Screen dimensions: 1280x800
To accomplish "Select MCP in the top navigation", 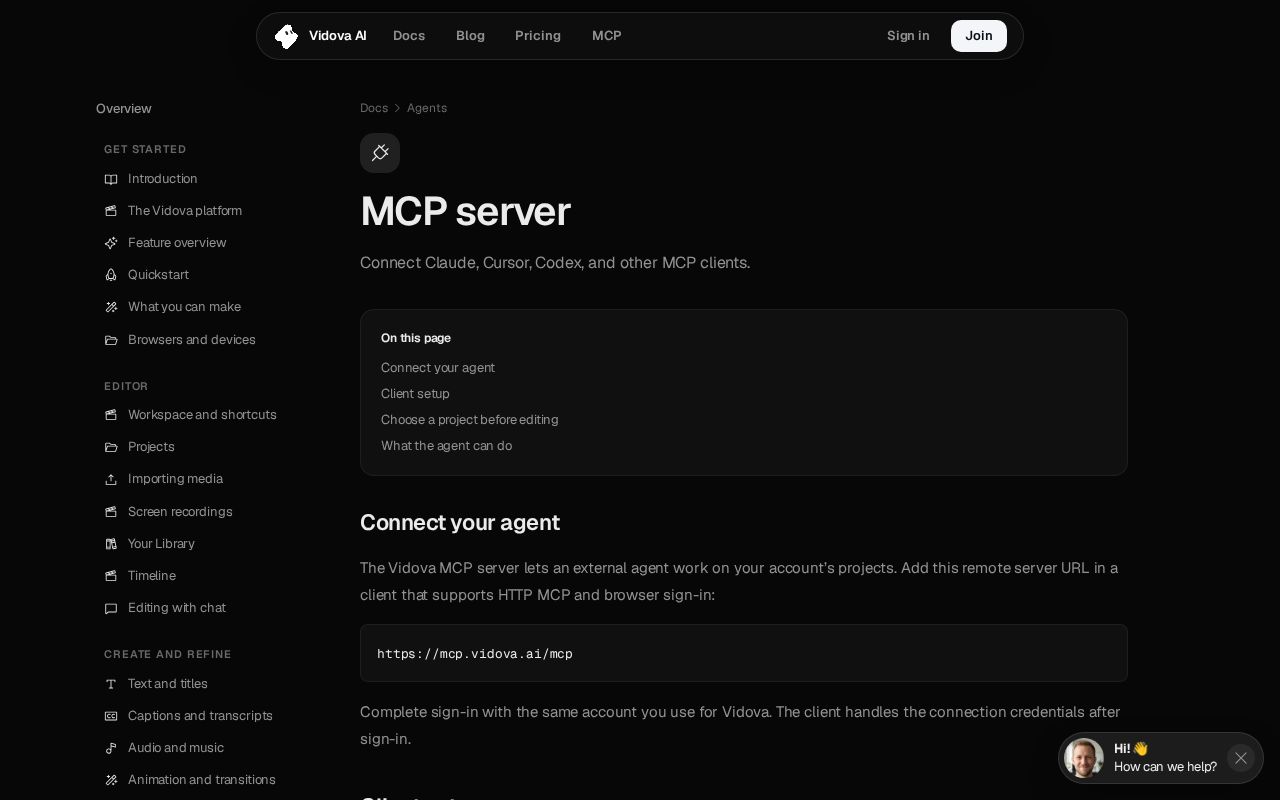I will (x=607, y=36).
